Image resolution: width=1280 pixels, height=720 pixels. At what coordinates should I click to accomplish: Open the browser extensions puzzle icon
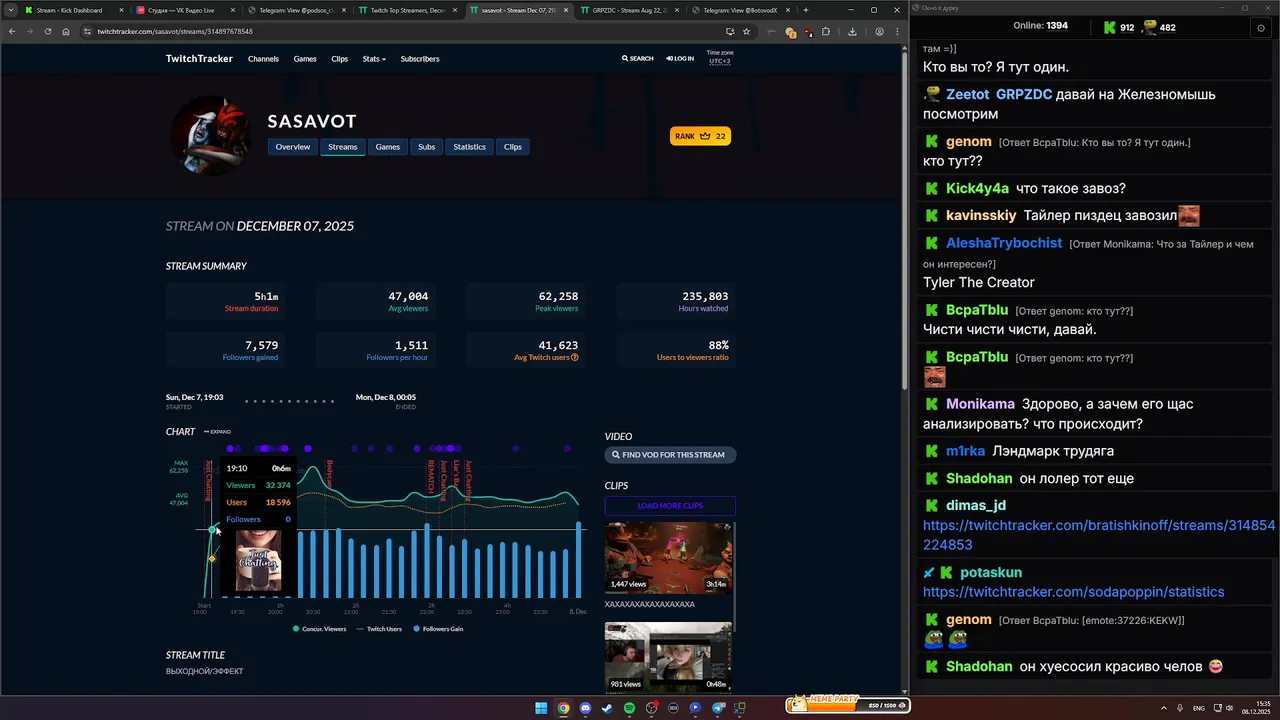click(x=825, y=31)
